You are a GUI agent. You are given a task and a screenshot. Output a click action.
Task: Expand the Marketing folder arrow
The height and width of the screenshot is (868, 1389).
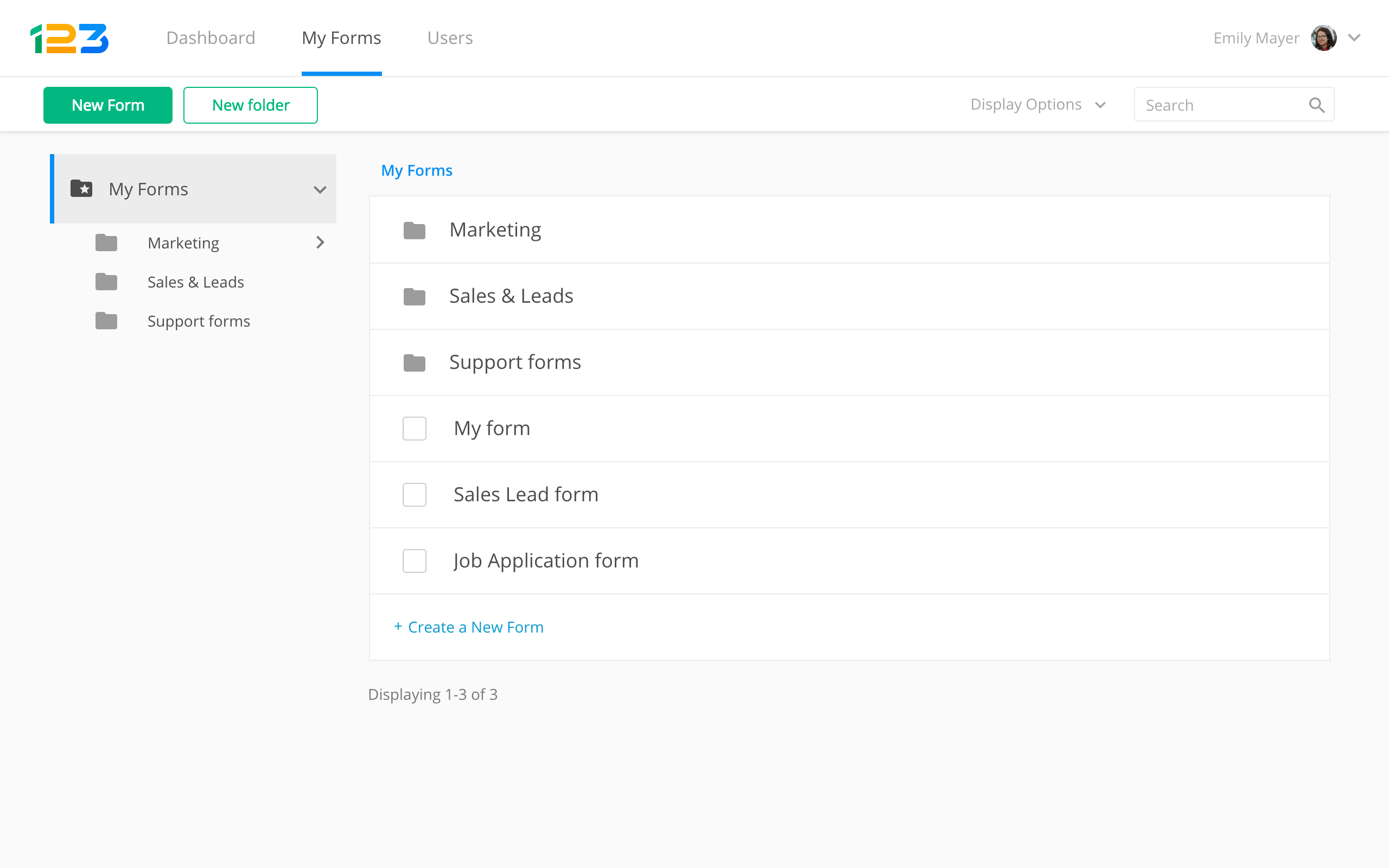(x=319, y=242)
